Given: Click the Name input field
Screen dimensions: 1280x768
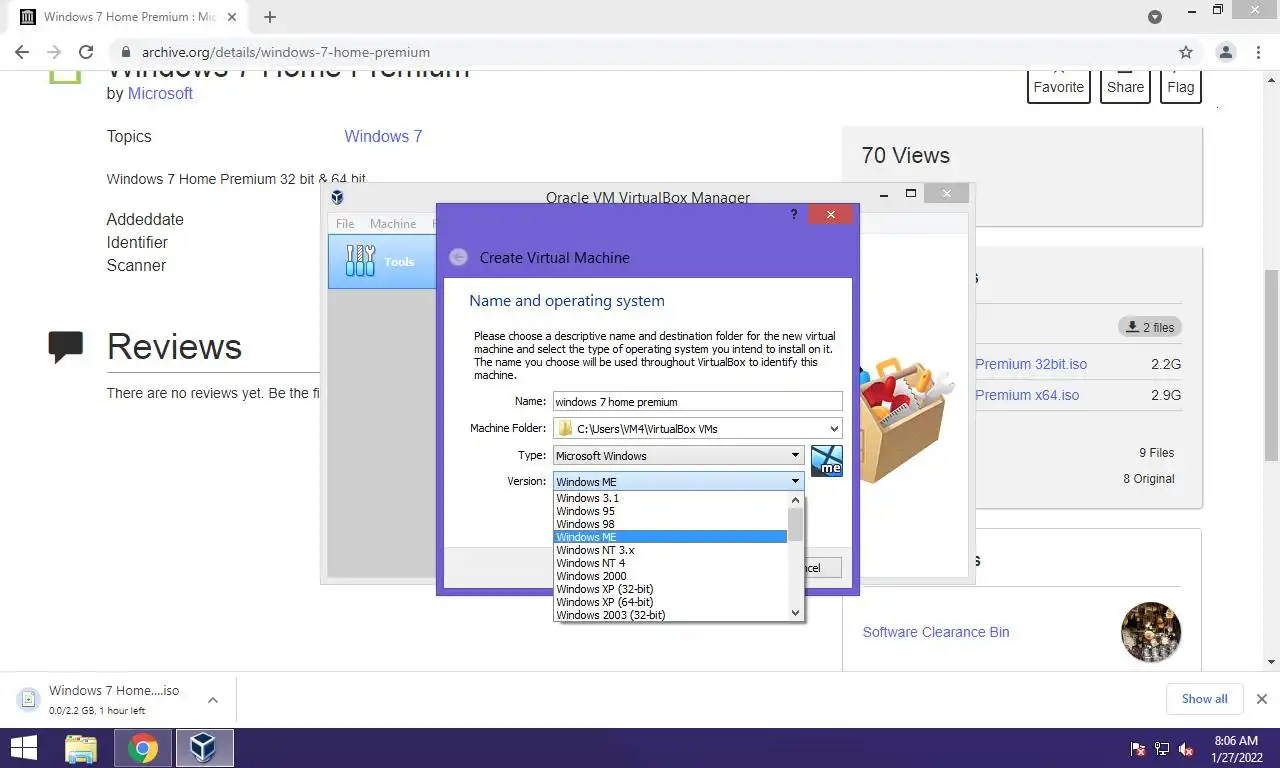Looking at the screenshot, I should point(698,401).
